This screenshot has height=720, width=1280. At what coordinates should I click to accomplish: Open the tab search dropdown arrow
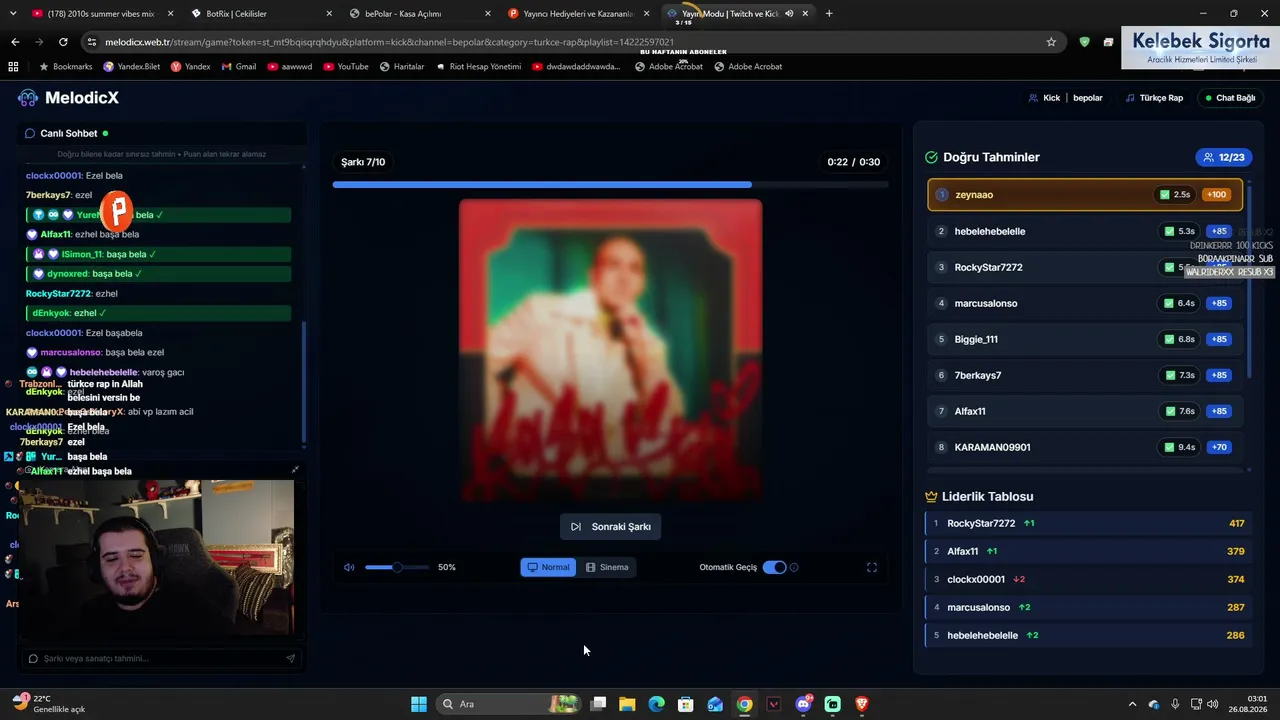point(13,14)
